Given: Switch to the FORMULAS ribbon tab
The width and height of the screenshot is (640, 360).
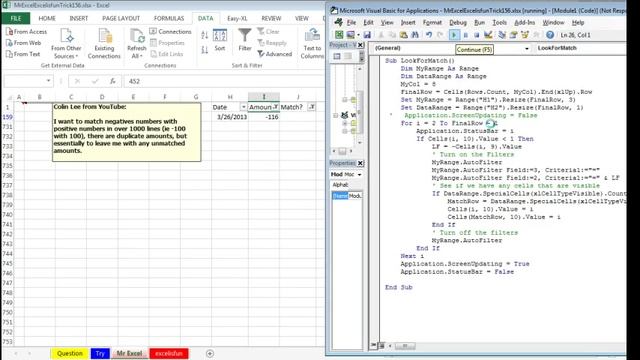Looking at the screenshot, I should pos(169,18).
